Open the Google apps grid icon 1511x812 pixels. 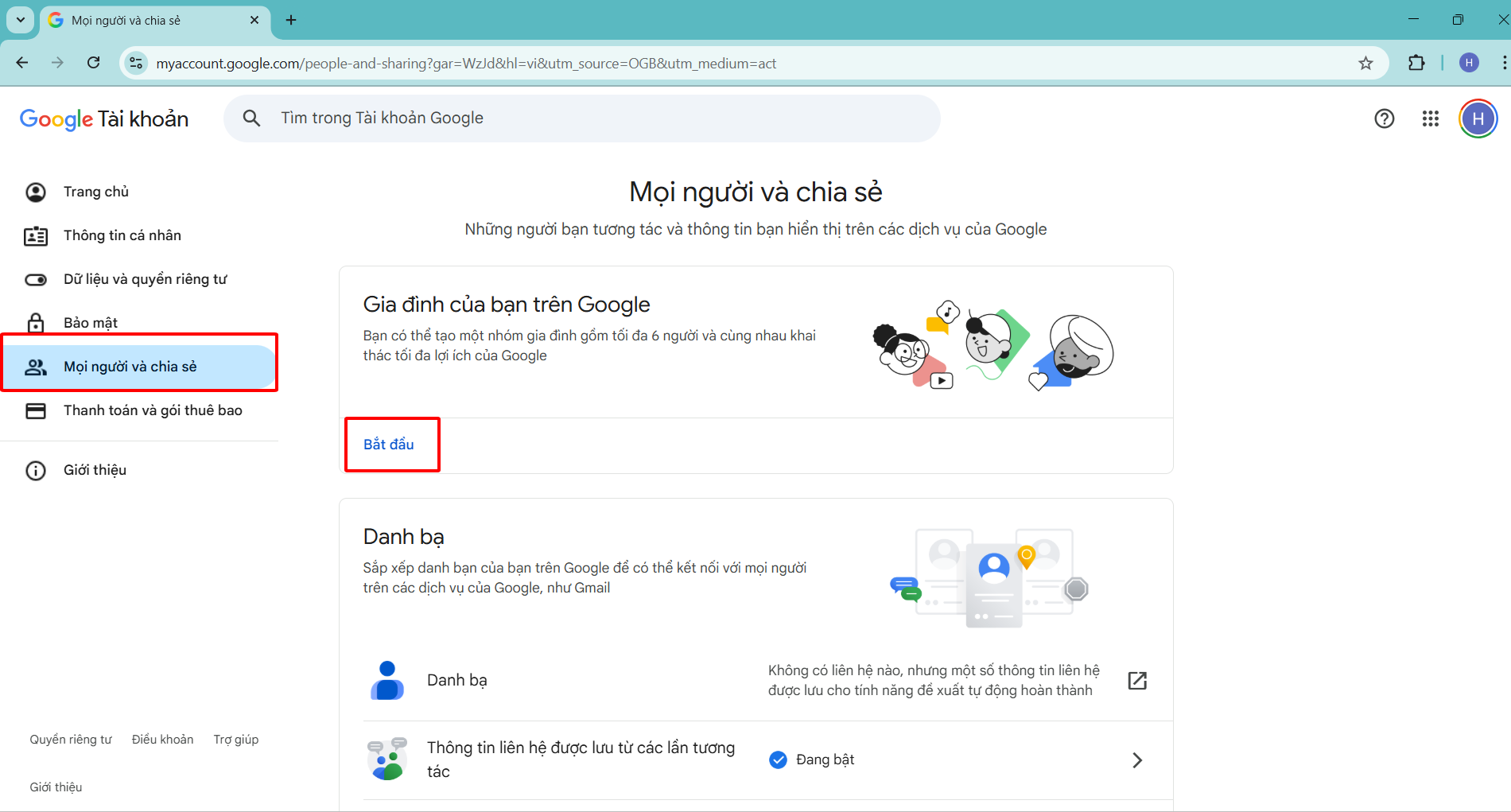pos(1431,118)
